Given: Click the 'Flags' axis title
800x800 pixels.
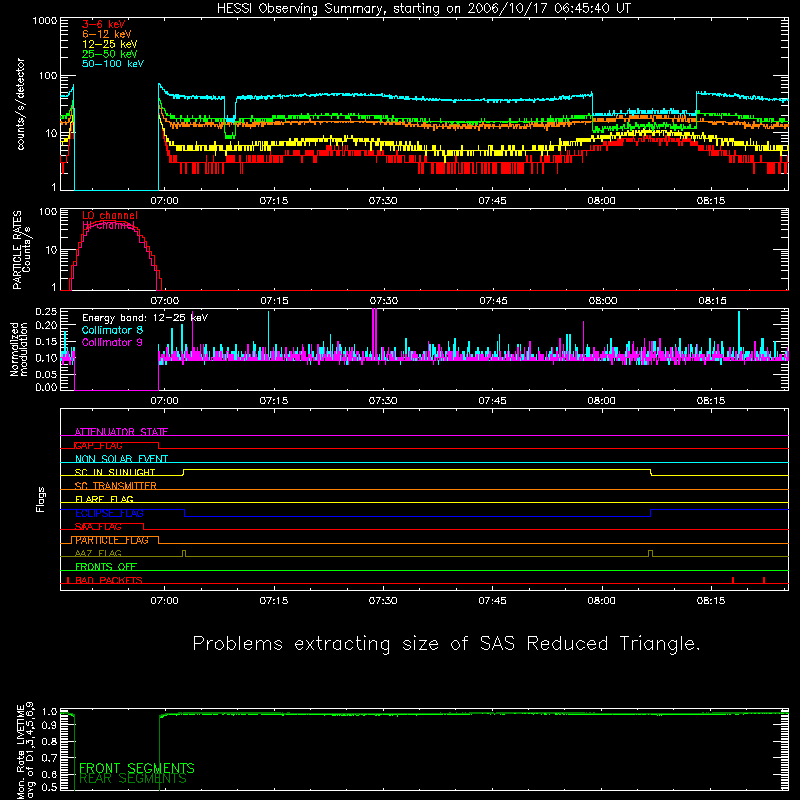Looking at the screenshot, I should pyautogui.click(x=41, y=499).
